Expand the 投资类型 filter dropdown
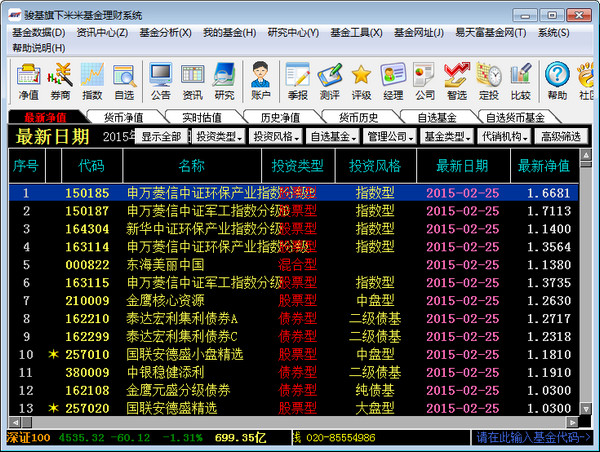The height and width of the screenshot is (452, 600). (x=219, y=136)
